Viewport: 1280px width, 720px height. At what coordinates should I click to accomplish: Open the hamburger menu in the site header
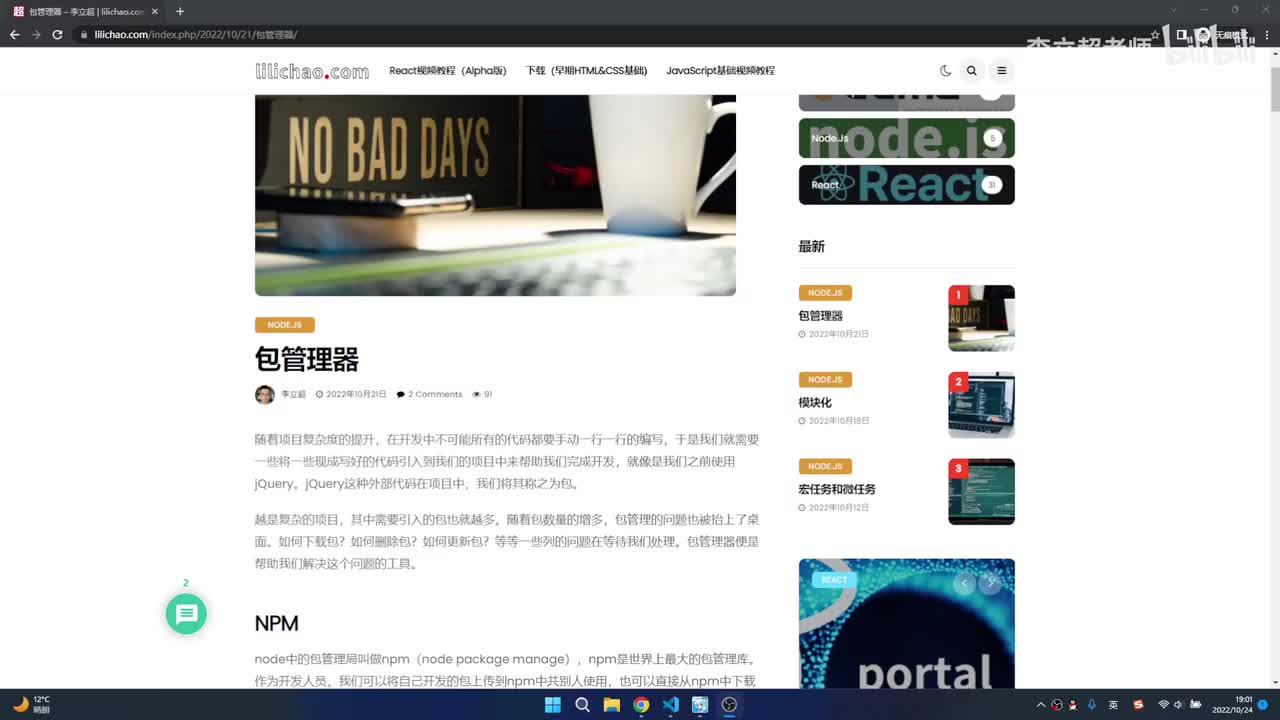tap(1001, 70)
